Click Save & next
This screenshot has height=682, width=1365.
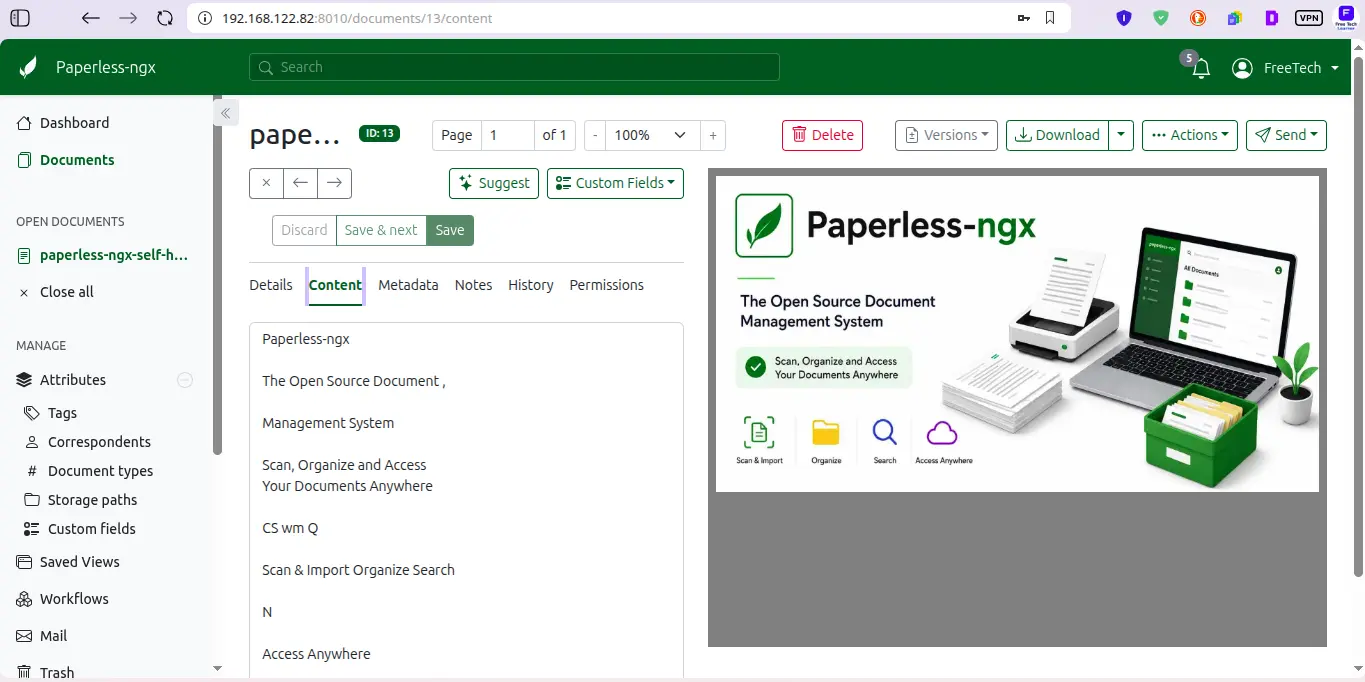tap(381, 230)
